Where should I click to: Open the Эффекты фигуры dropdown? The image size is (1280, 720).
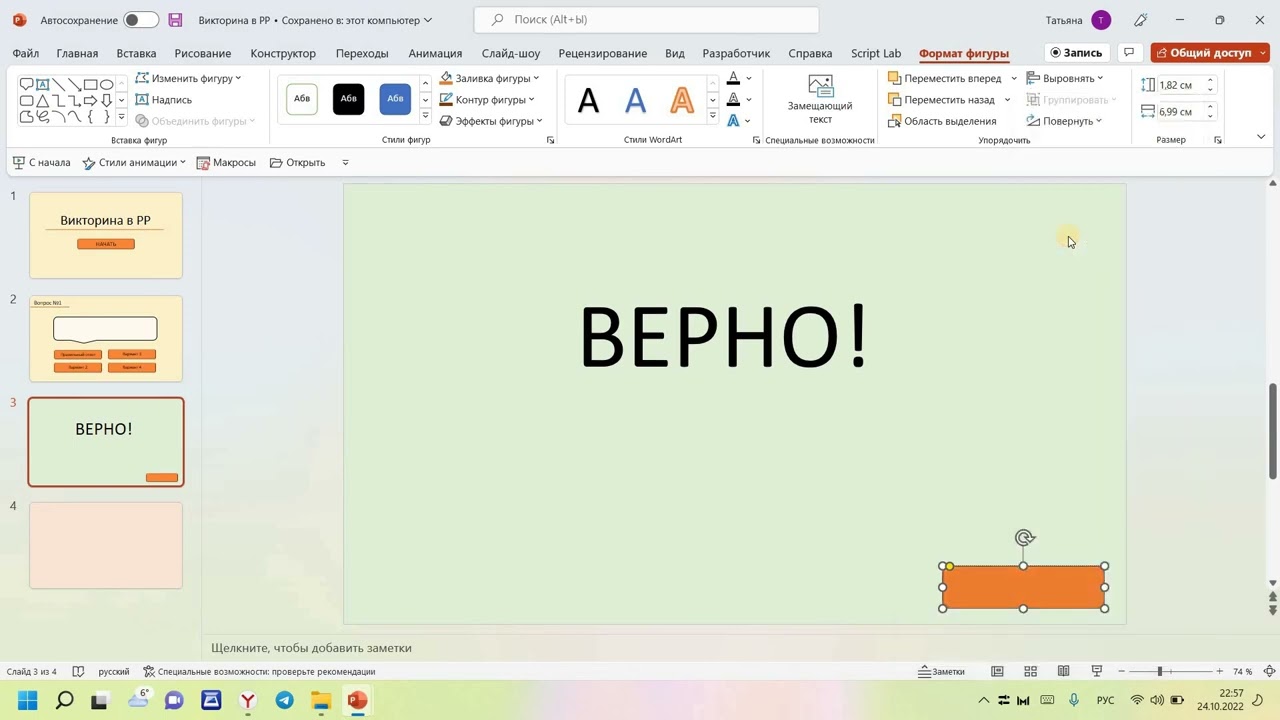pos(491,121)
